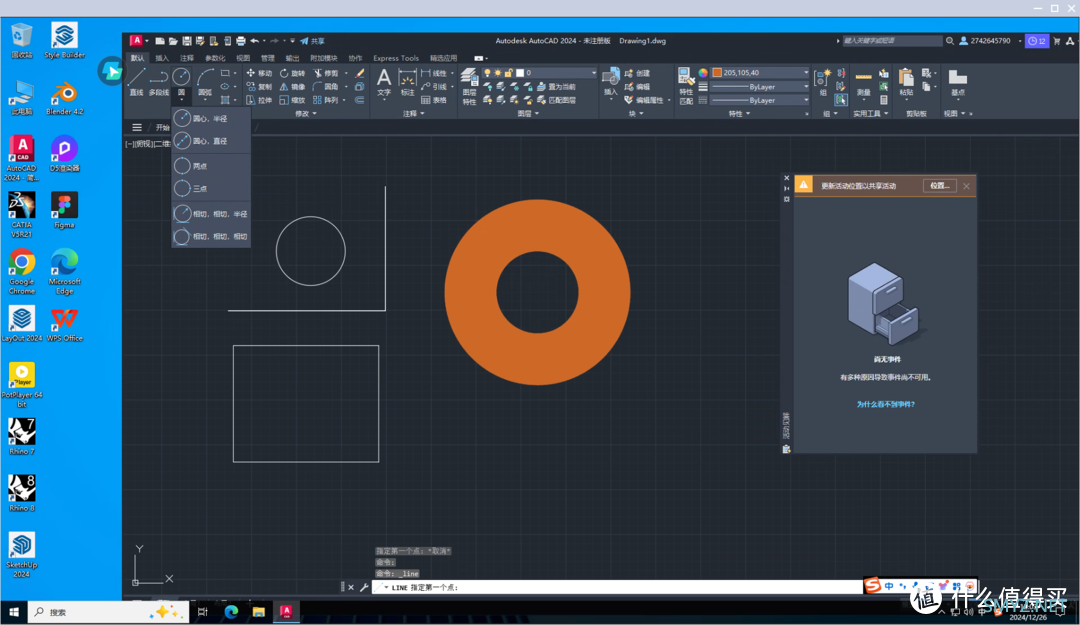Click the Plot/Print icon in quick access toolbar
Image resolution: width=1080 pixels, height=625 pixels.
[240, 41]
